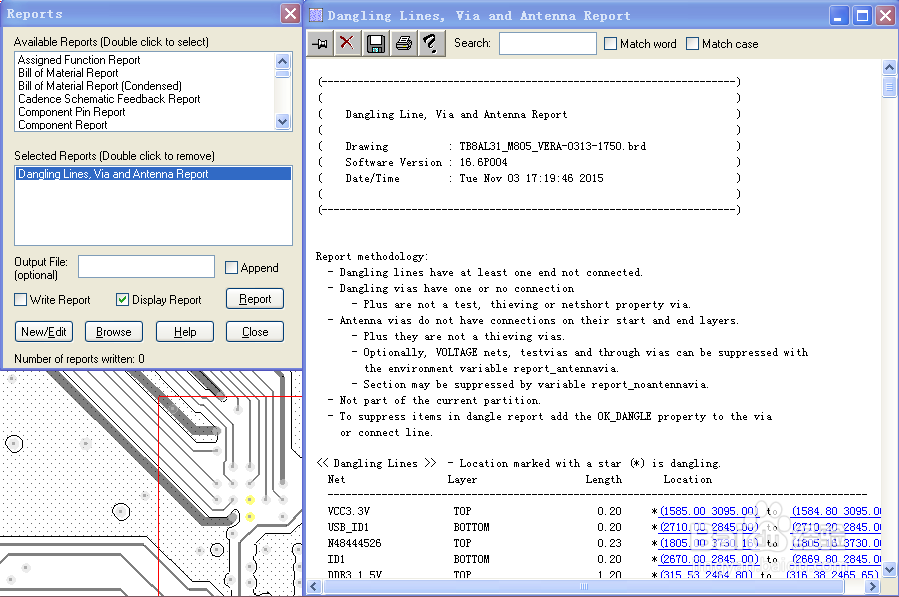Viewport: 899px width, 597px height.
Task: Click the Close button in Reports dialog
Action: [255, 331]
